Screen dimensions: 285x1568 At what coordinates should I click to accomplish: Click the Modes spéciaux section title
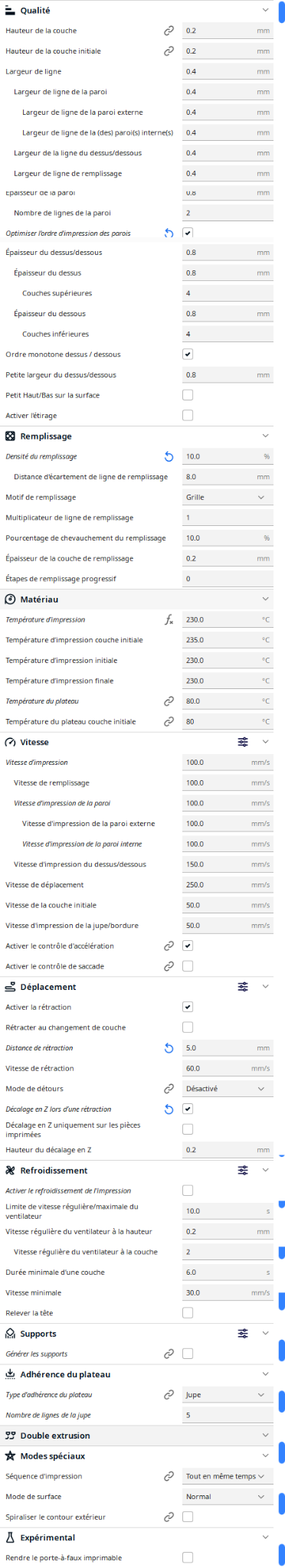pyautogui.click(x=53, y=1456)
